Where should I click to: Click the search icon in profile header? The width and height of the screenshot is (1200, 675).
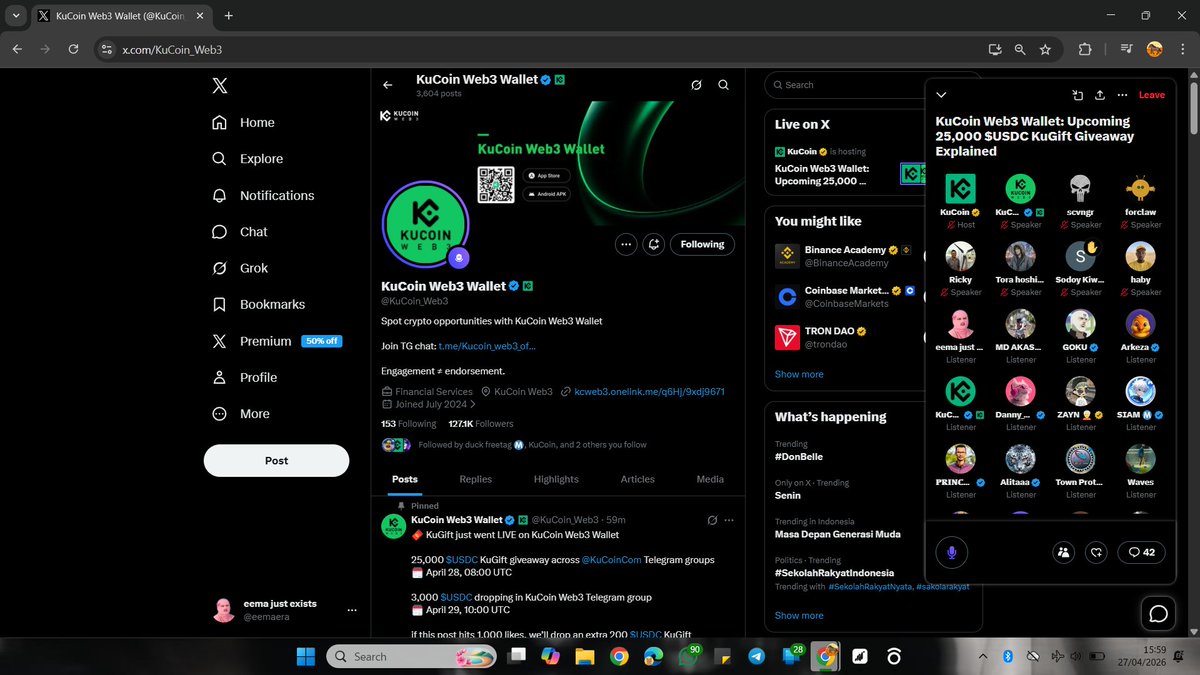click(x=723, y=85)
